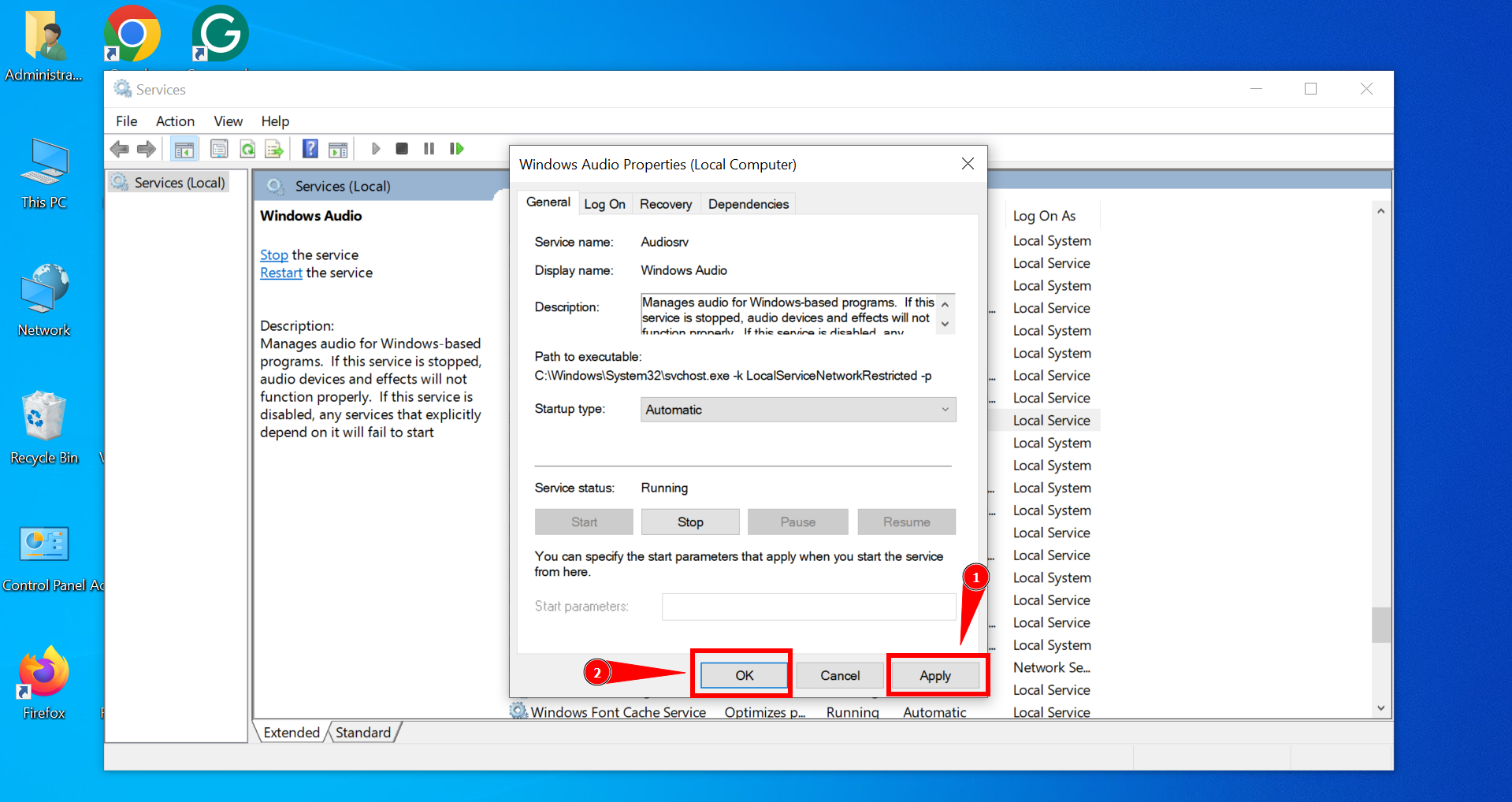Close the Windows Audio Properties dialog
The image size is (1512, 802).
(x=968, y=163)
